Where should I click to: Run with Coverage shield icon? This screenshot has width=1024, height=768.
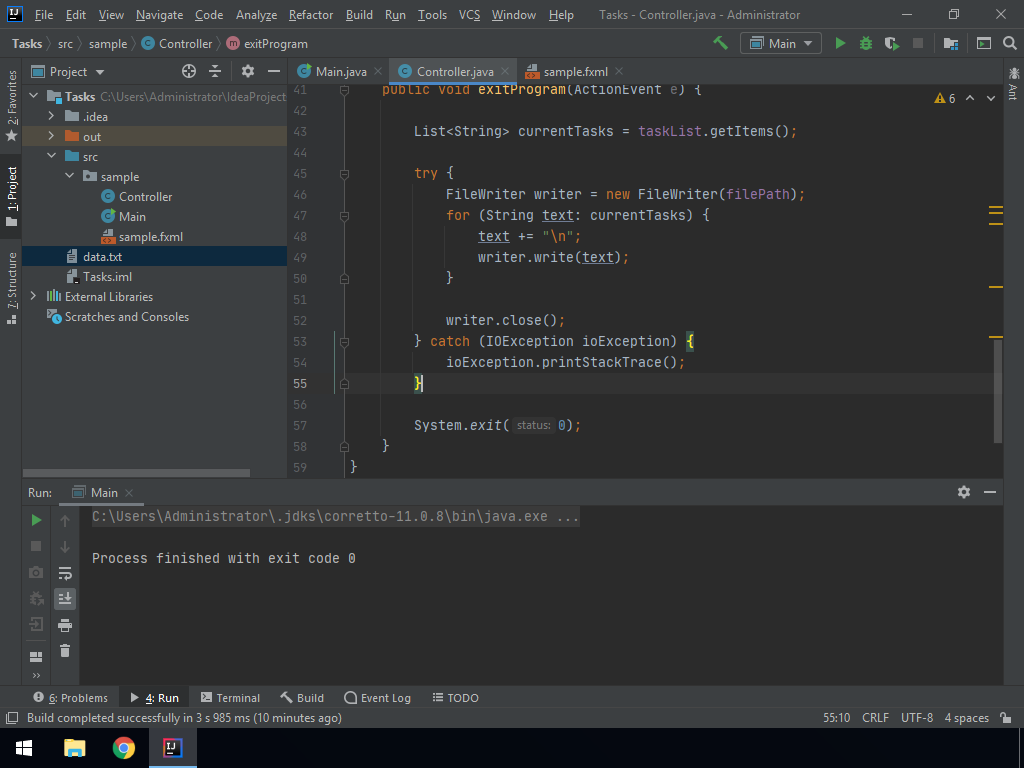(891, 43)
